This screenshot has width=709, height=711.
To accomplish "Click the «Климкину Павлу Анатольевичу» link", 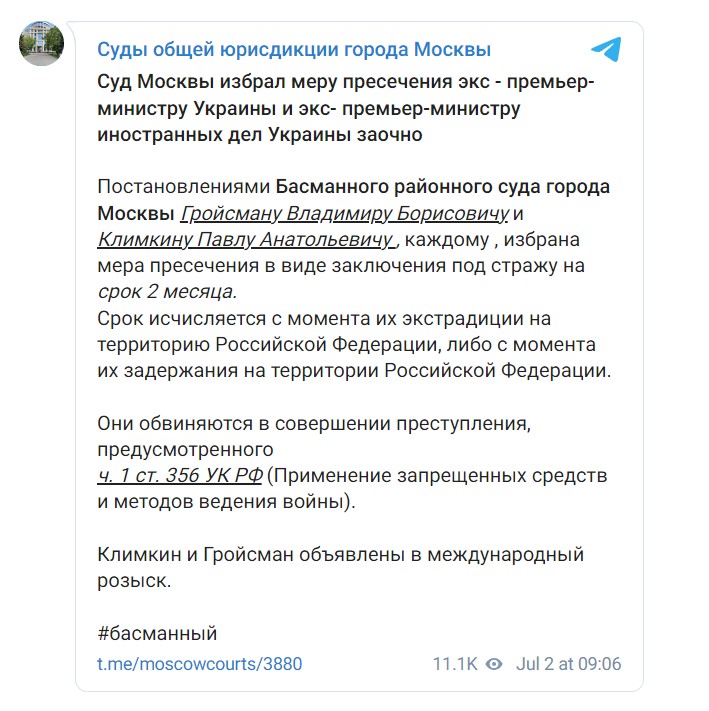I will pos(247,240).
